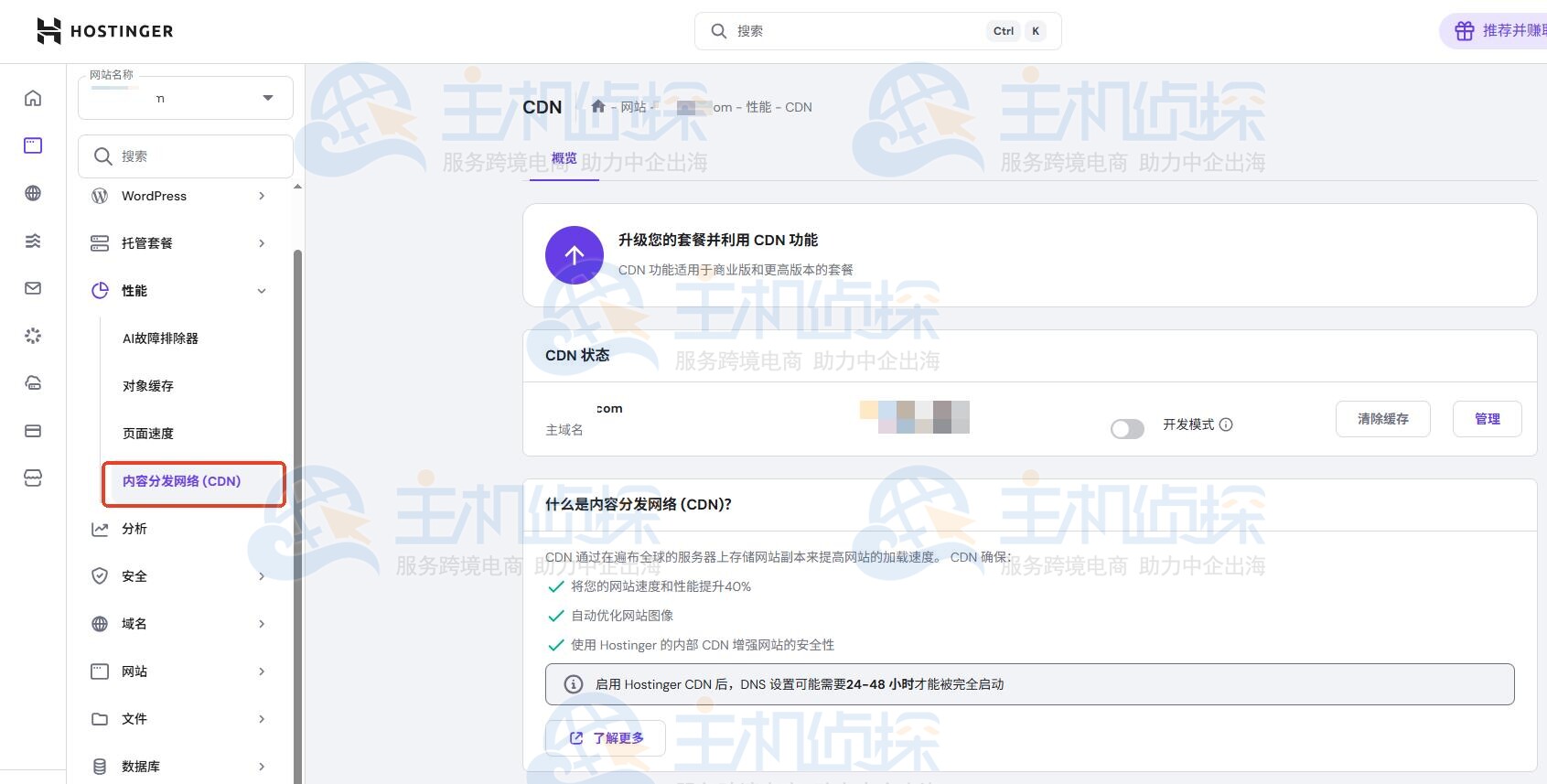Expand the 域名 menu chevron
The height and width of the screenshot is (784, 1547).
262,624
